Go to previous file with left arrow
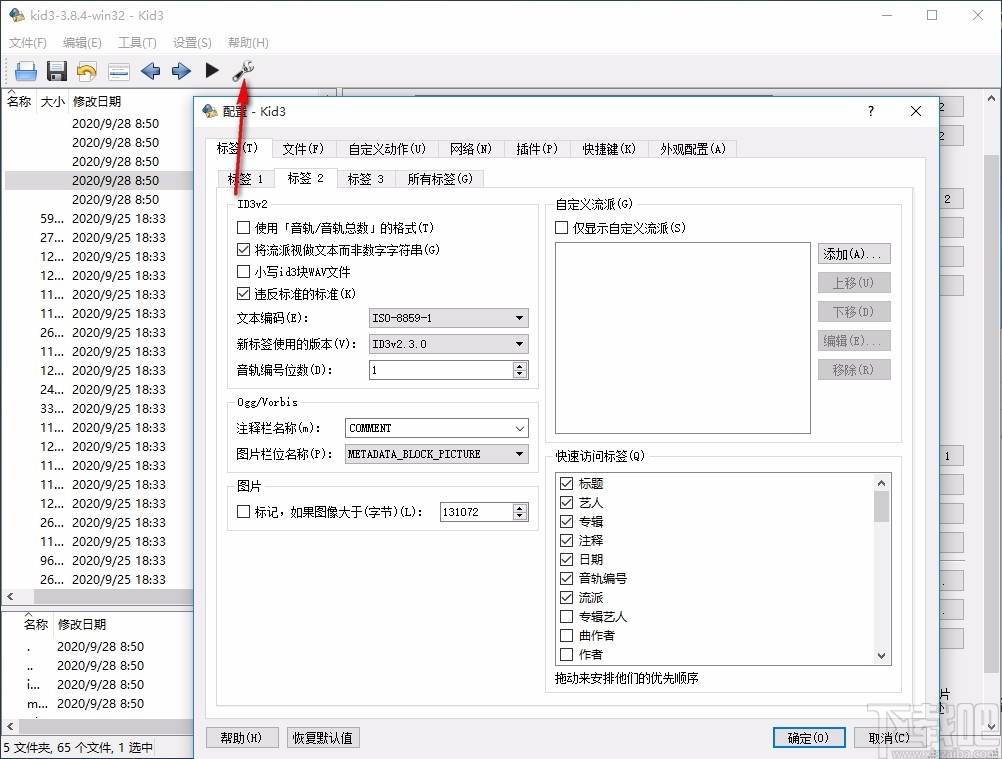This screenshot has width=1002, height=759. 151,71
